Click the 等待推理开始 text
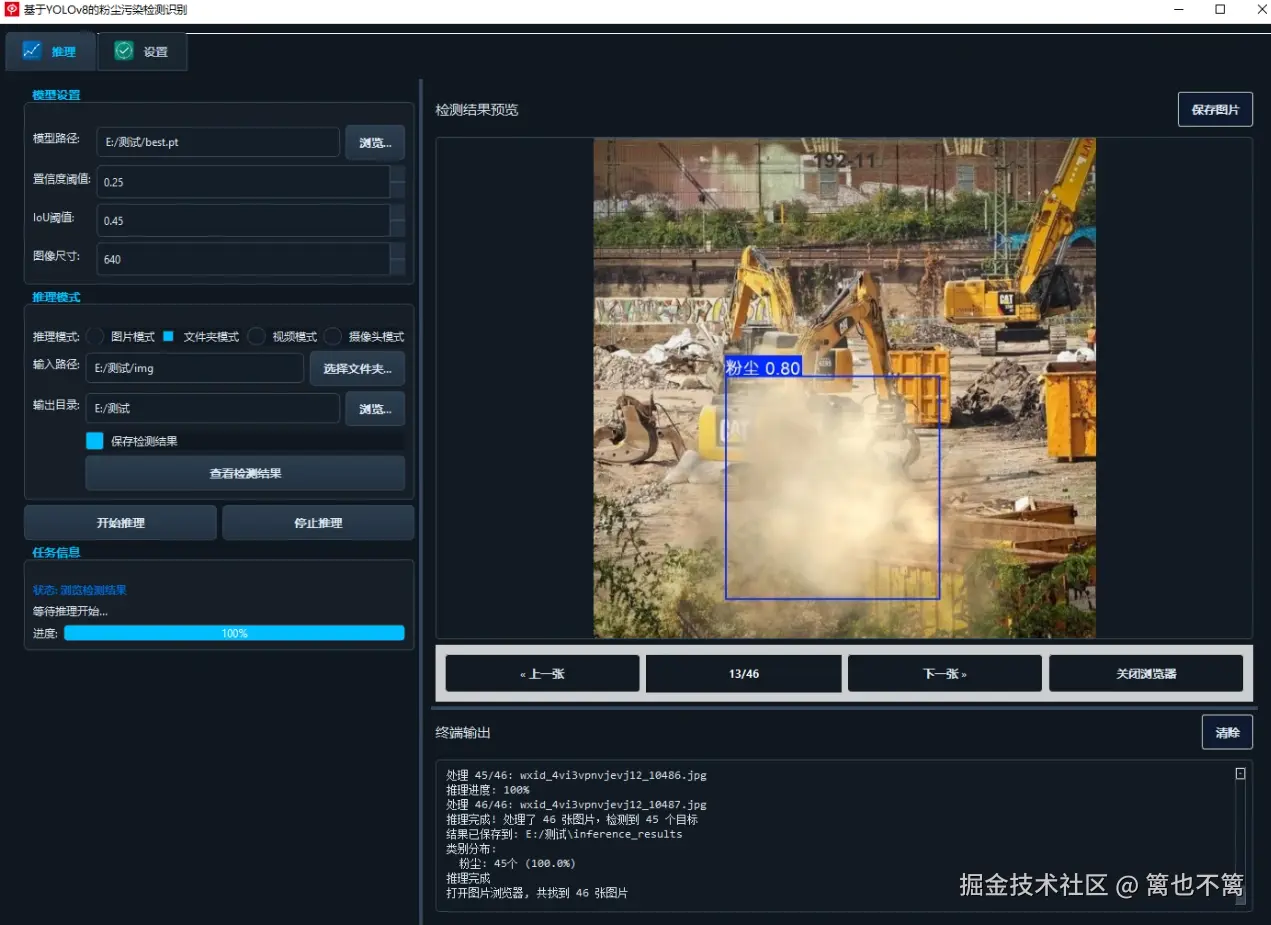Image resolution: width=1271 pixels, height=925 pixels. [x=70, y=611]
